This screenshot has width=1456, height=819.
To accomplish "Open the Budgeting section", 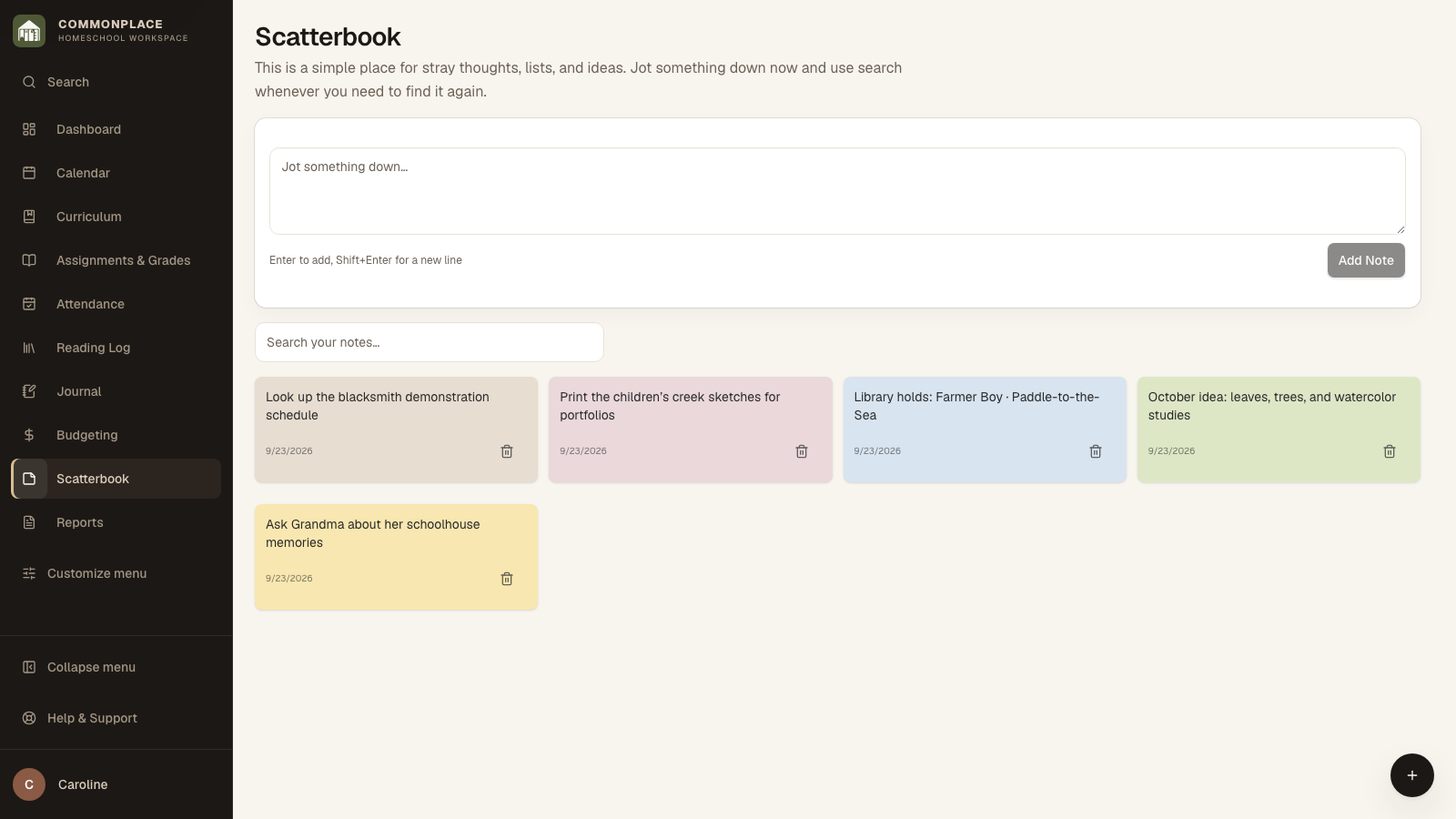I will [116, 435].
